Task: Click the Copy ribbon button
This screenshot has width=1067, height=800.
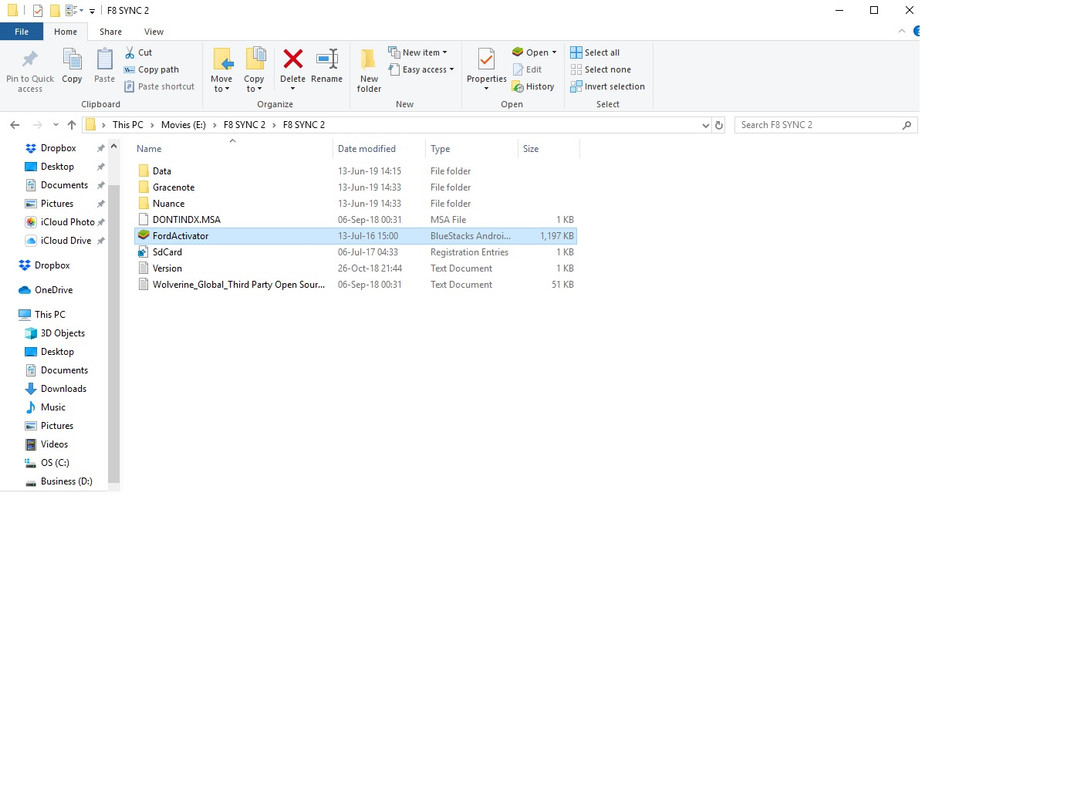Action: (71, 66)
